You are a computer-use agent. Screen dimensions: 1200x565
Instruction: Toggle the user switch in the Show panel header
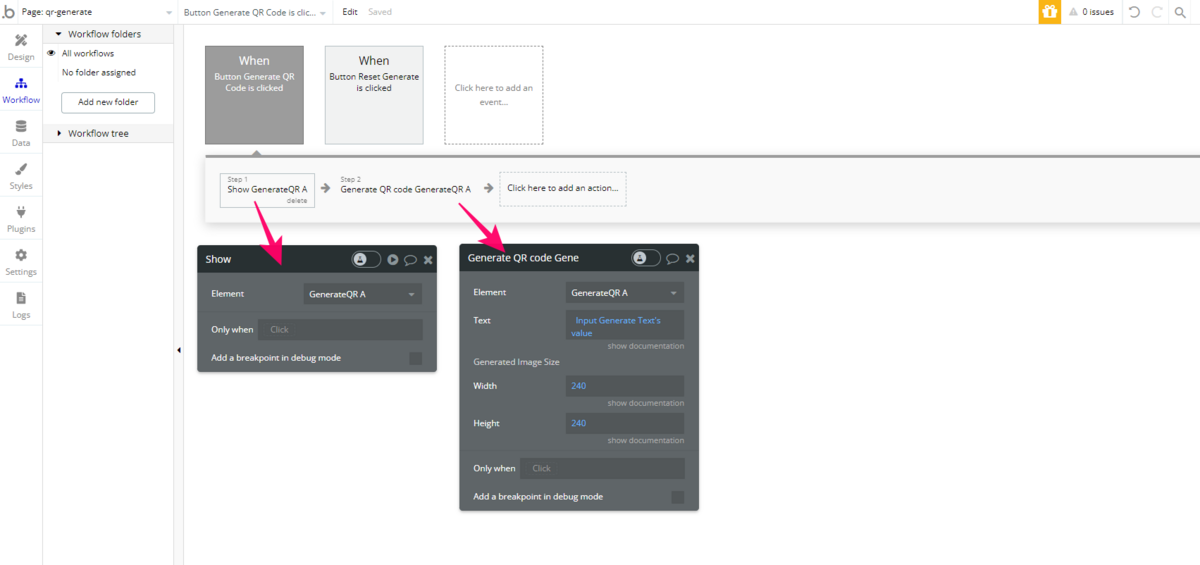click(366, 259)
